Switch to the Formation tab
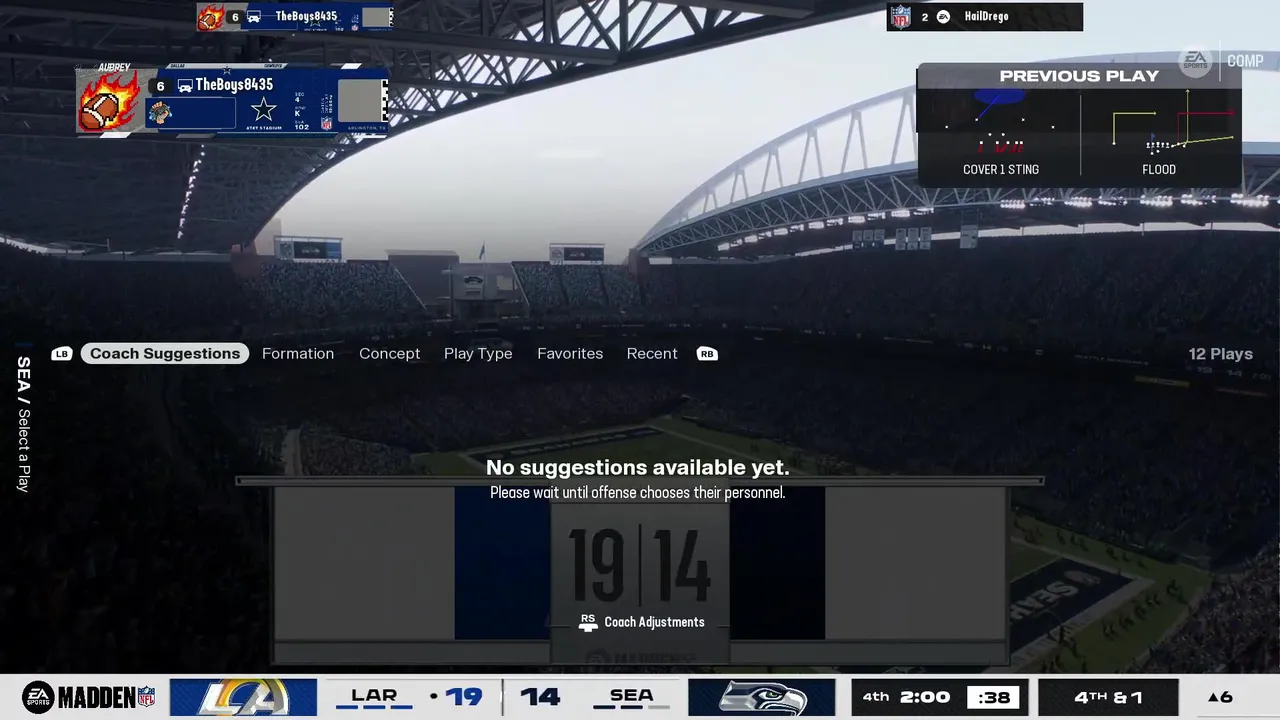1280x720 pixels. pos(298,354)
